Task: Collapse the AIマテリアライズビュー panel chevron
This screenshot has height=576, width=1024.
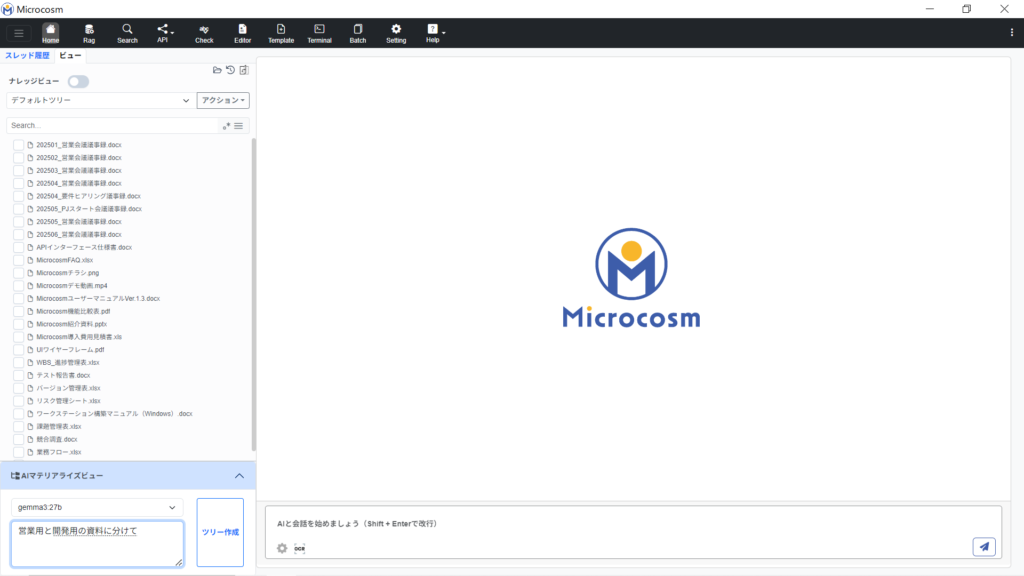Action: pyautogui.click(x=240, y=476)
